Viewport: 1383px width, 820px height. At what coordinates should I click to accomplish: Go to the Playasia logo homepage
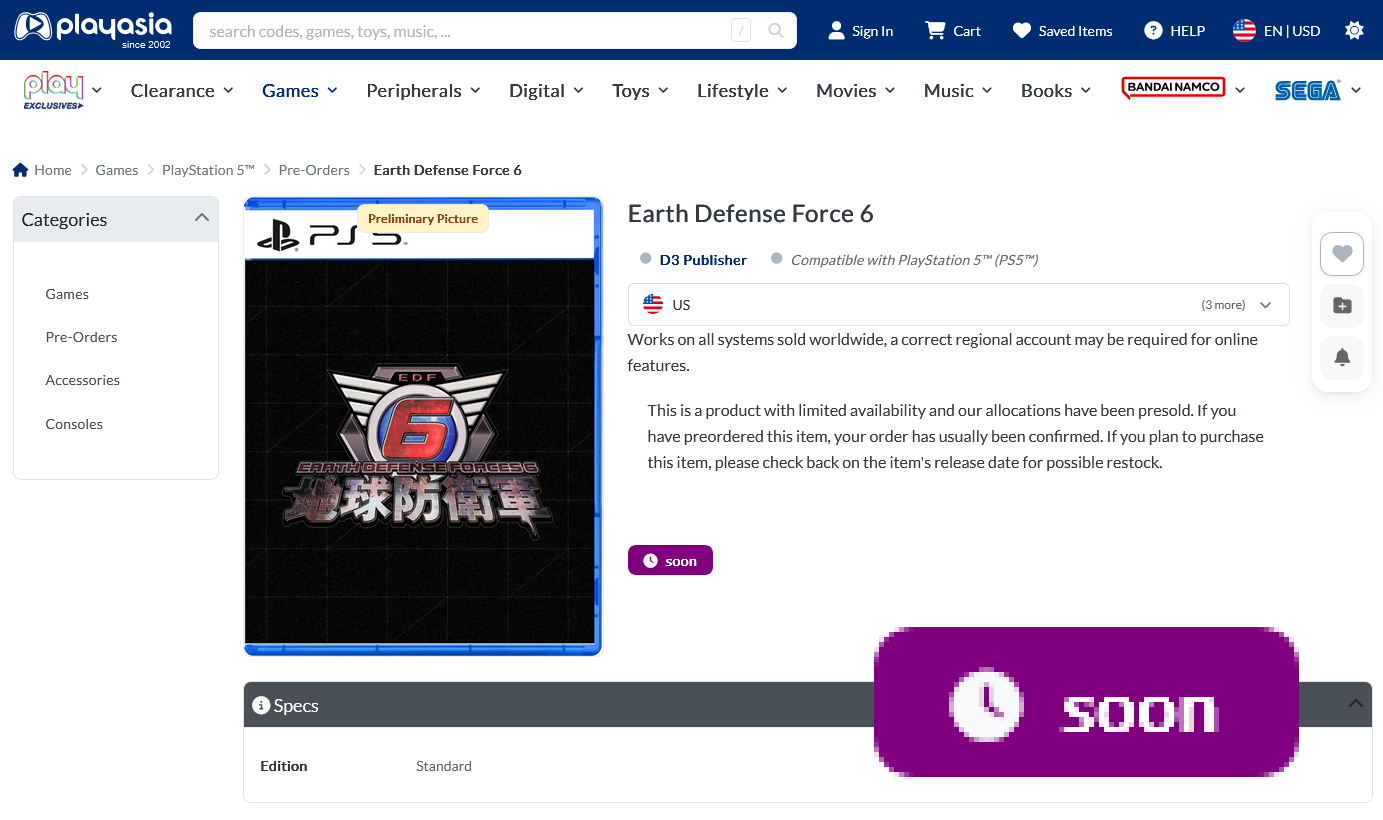(x=93, y=30)
